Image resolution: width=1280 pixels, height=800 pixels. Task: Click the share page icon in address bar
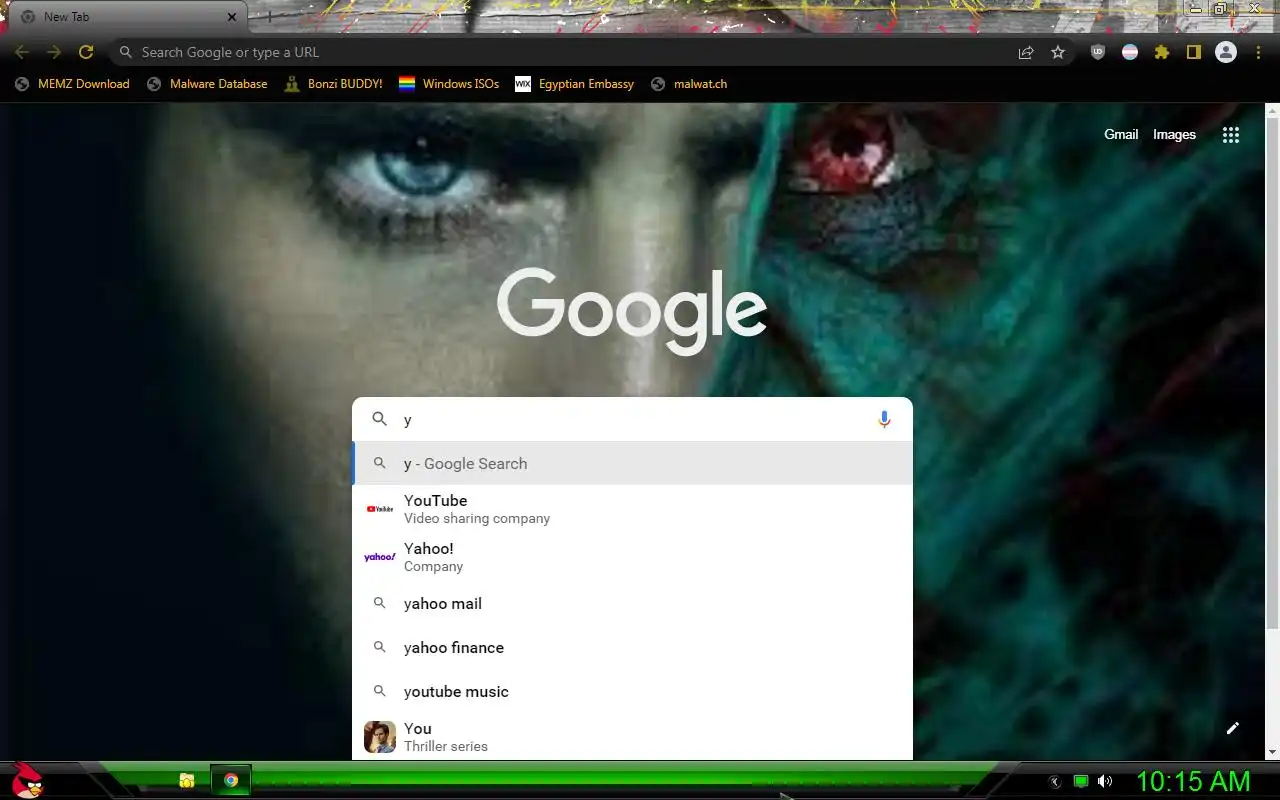pos(1026,52)
